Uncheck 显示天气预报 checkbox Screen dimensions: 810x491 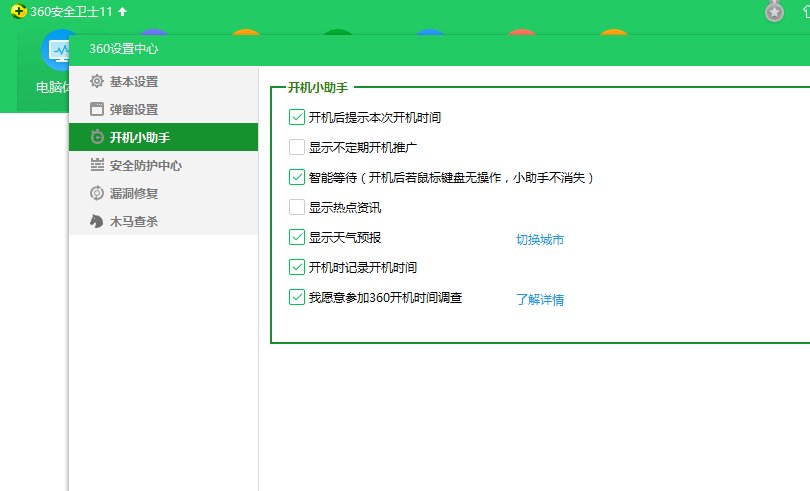point(297,237)
